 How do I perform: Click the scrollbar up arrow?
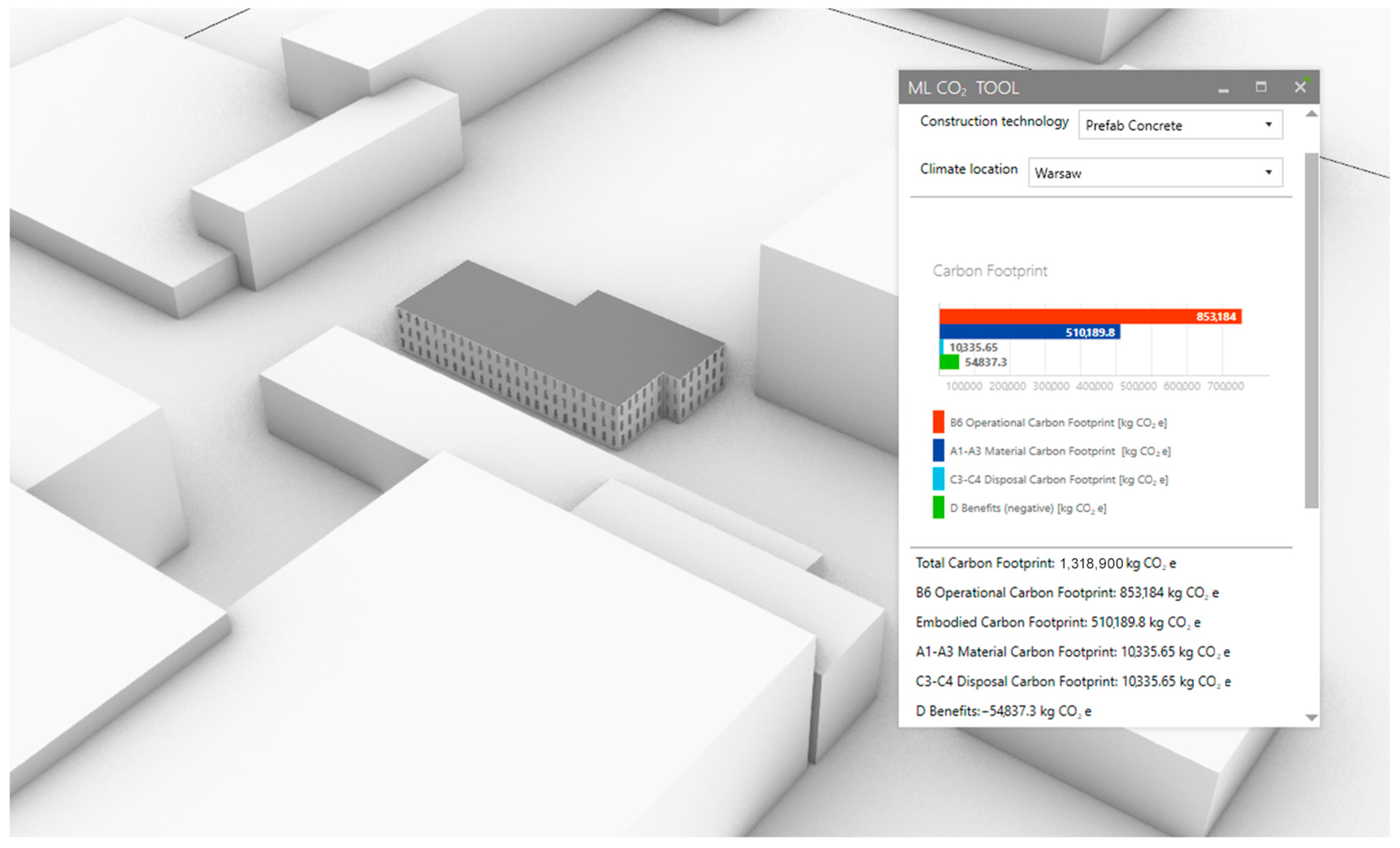1311,114
